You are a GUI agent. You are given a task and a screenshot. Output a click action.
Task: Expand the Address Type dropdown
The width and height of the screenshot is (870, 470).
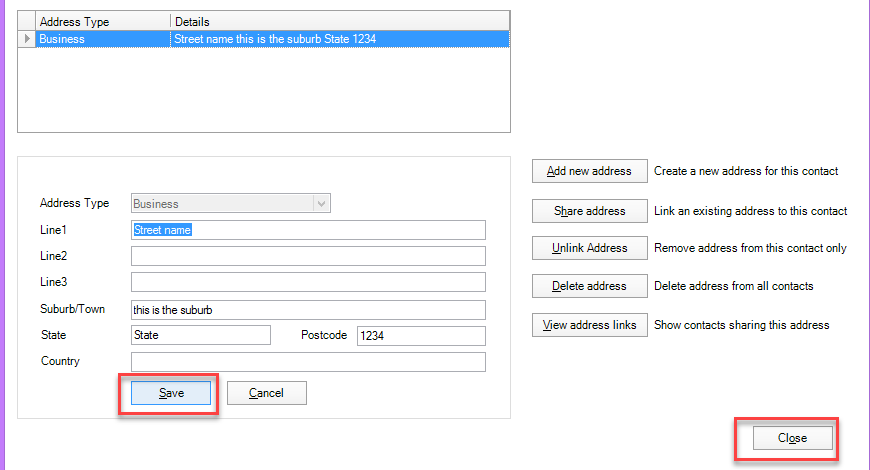(x=321, y=204)
